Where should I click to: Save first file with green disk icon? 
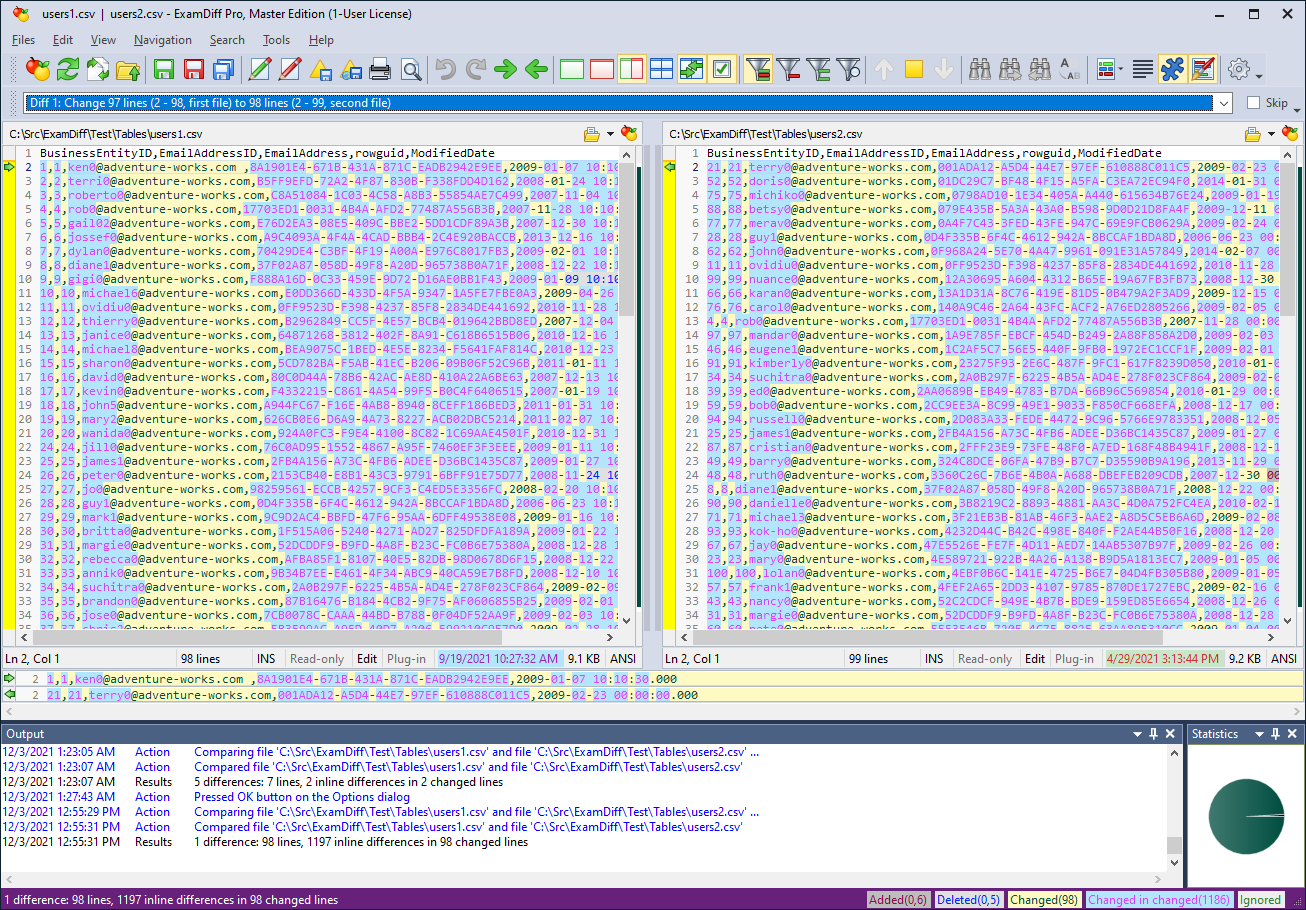pos(165,69)
